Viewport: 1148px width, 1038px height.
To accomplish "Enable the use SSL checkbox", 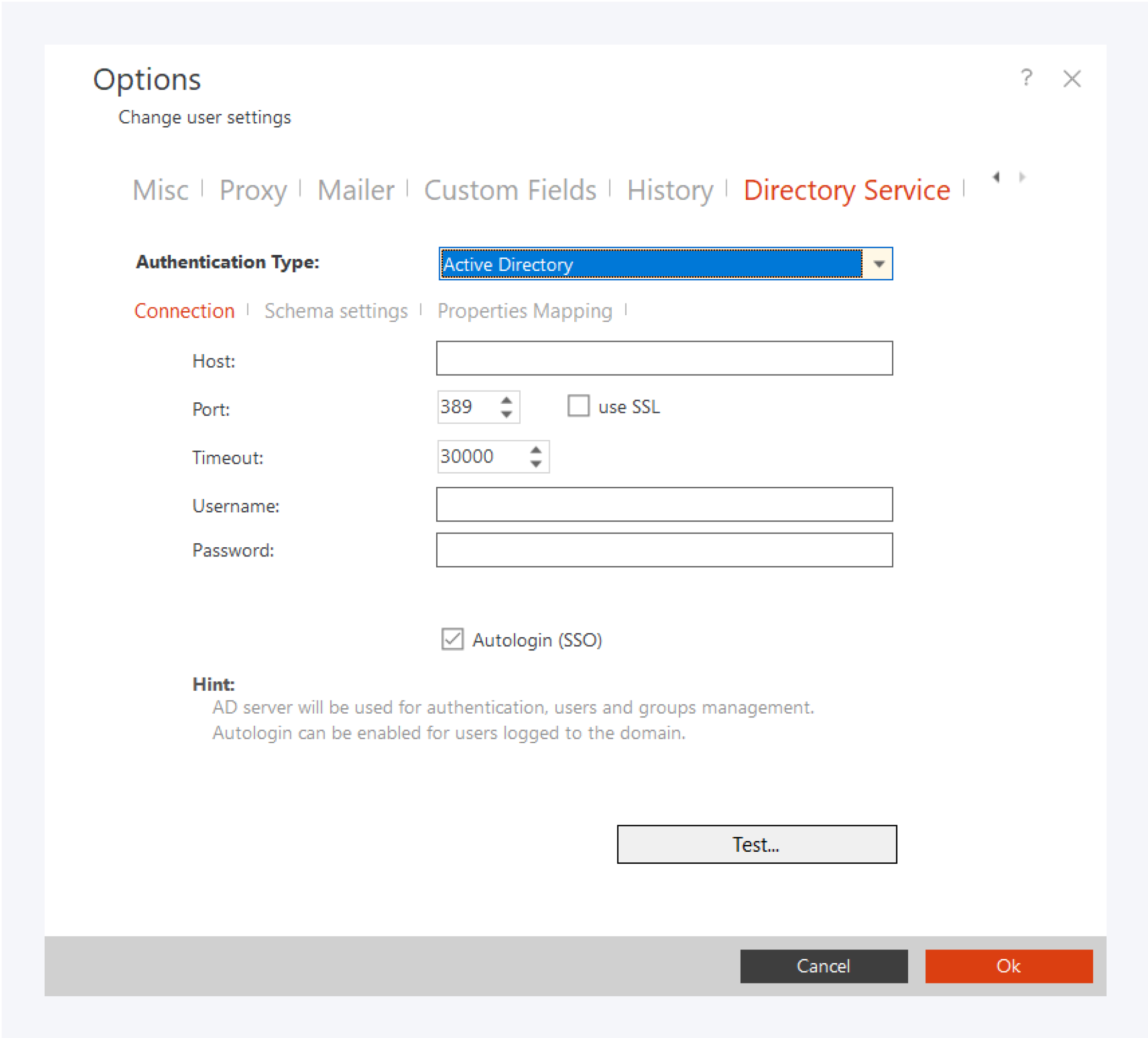I will click(578, 406).
